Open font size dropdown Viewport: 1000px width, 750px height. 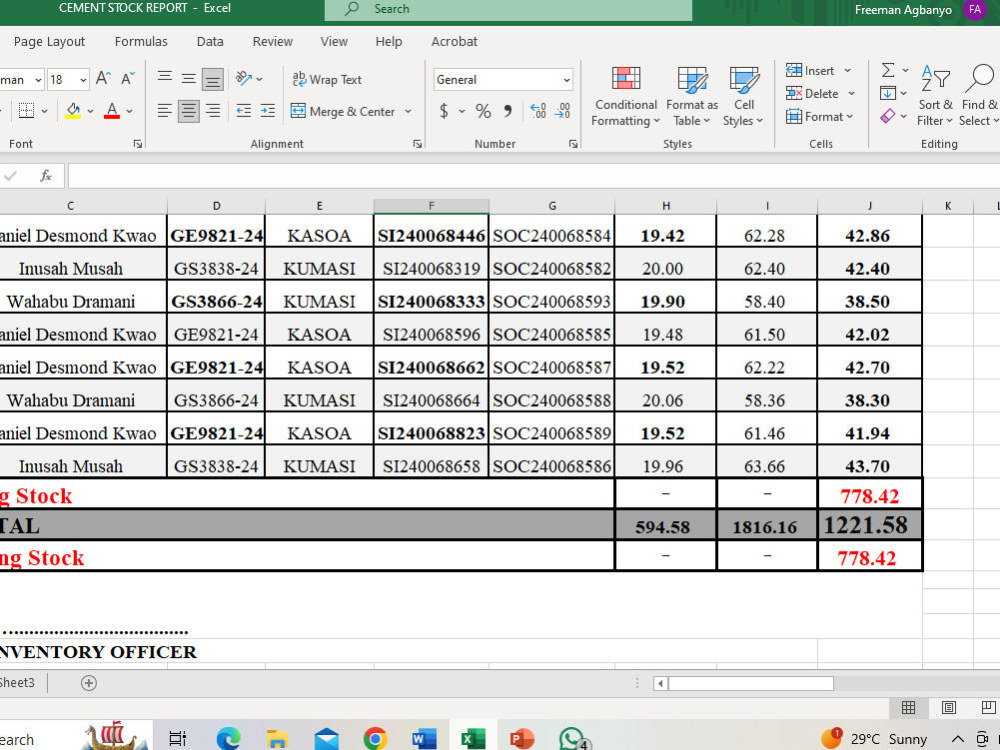[x=83, y=80]
